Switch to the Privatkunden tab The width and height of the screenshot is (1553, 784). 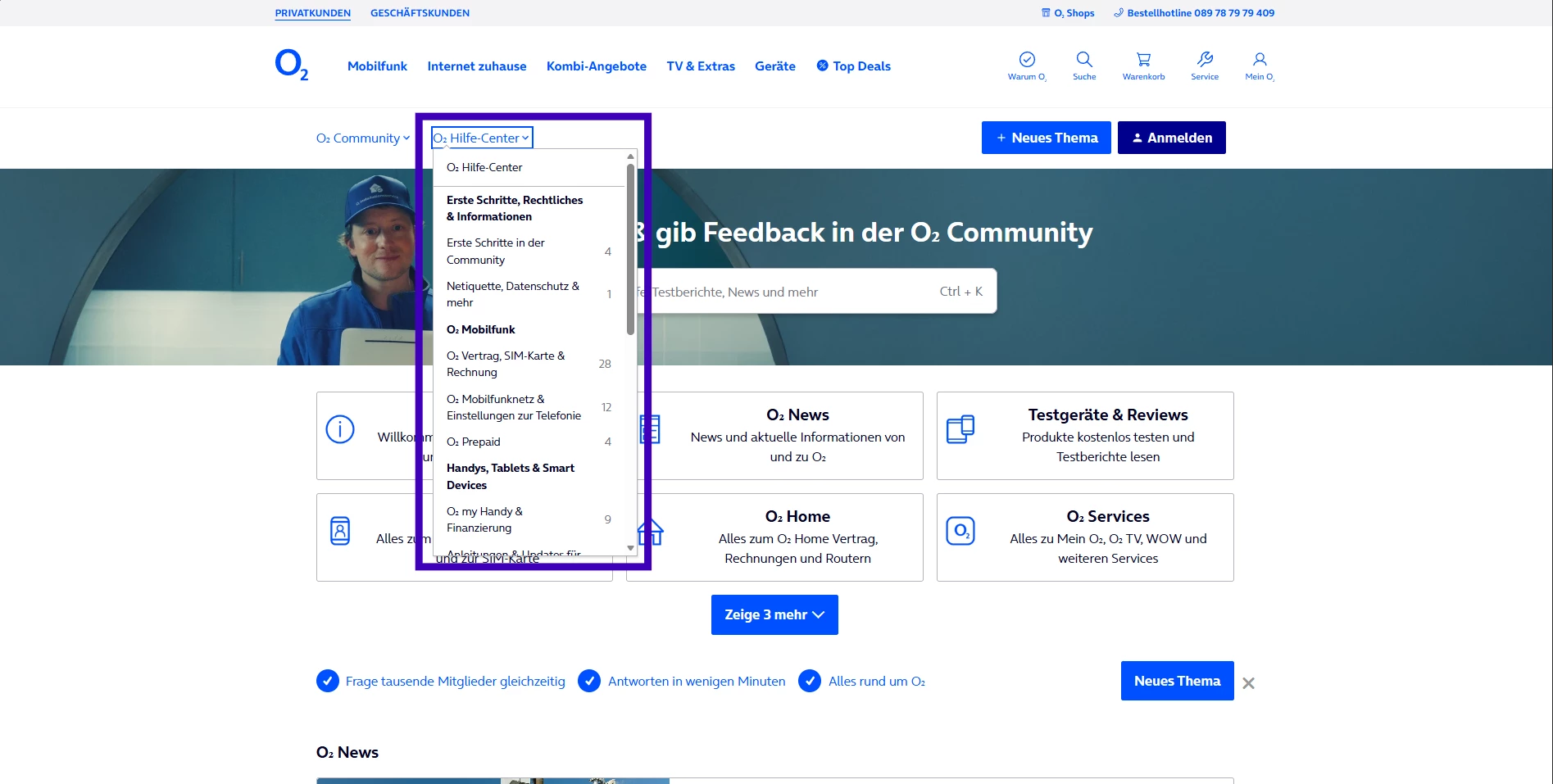click(313, 13)
